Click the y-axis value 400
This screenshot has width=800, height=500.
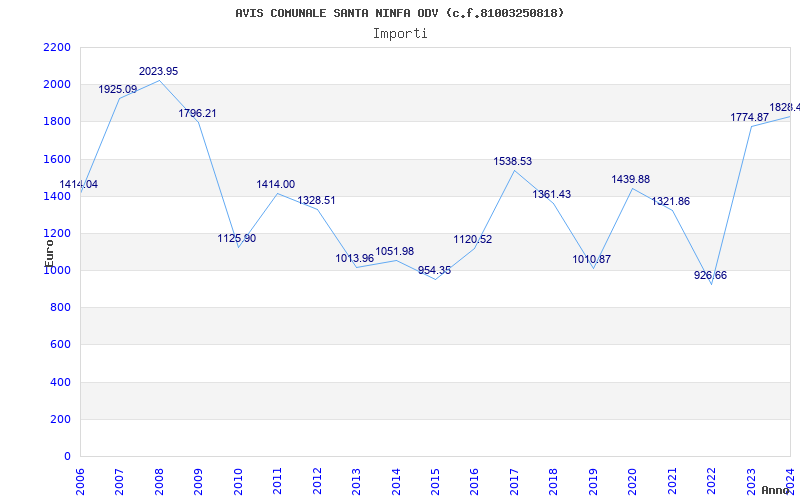click(61, 382)
